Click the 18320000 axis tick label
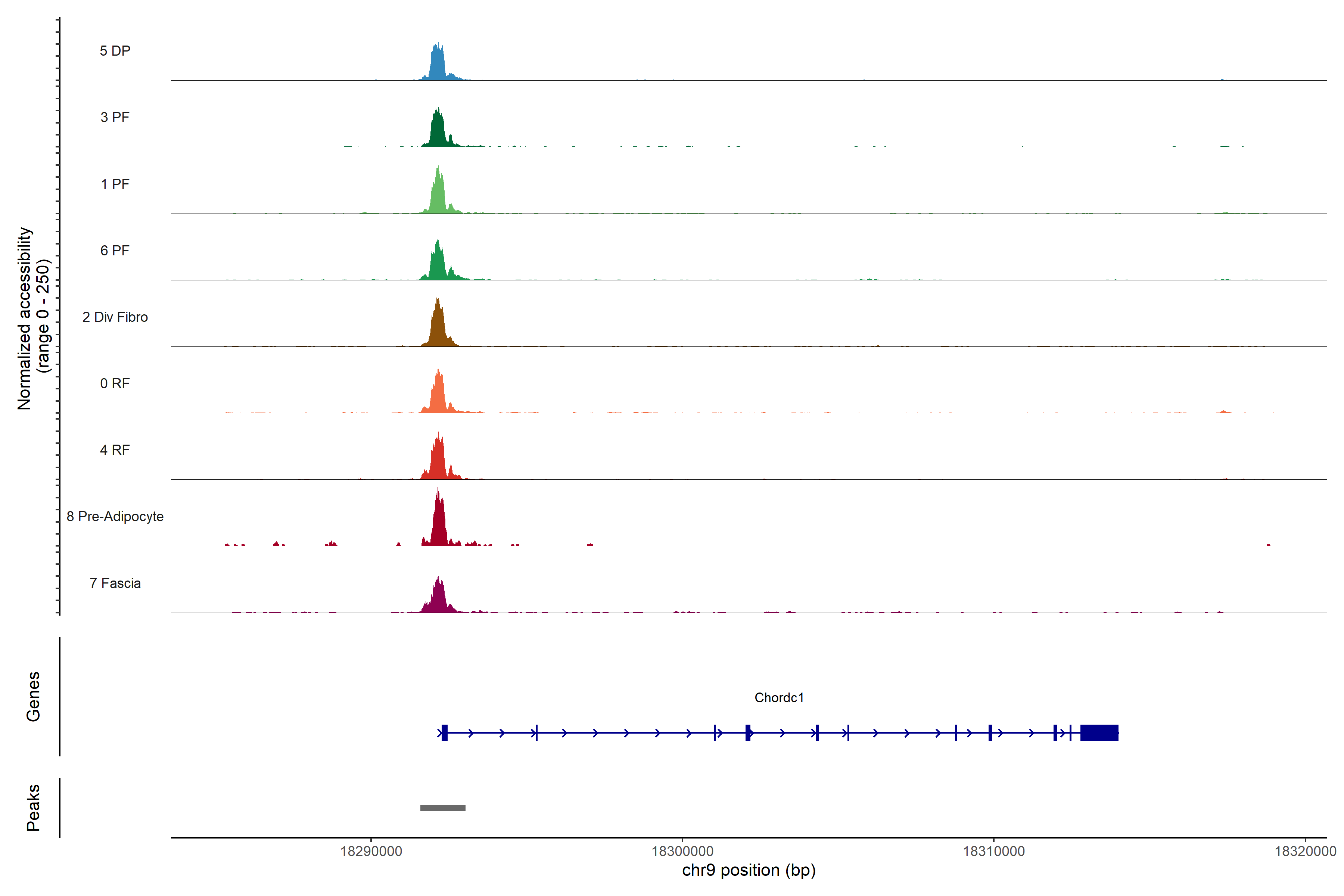1344x896 pixels. coord(1305,852)
